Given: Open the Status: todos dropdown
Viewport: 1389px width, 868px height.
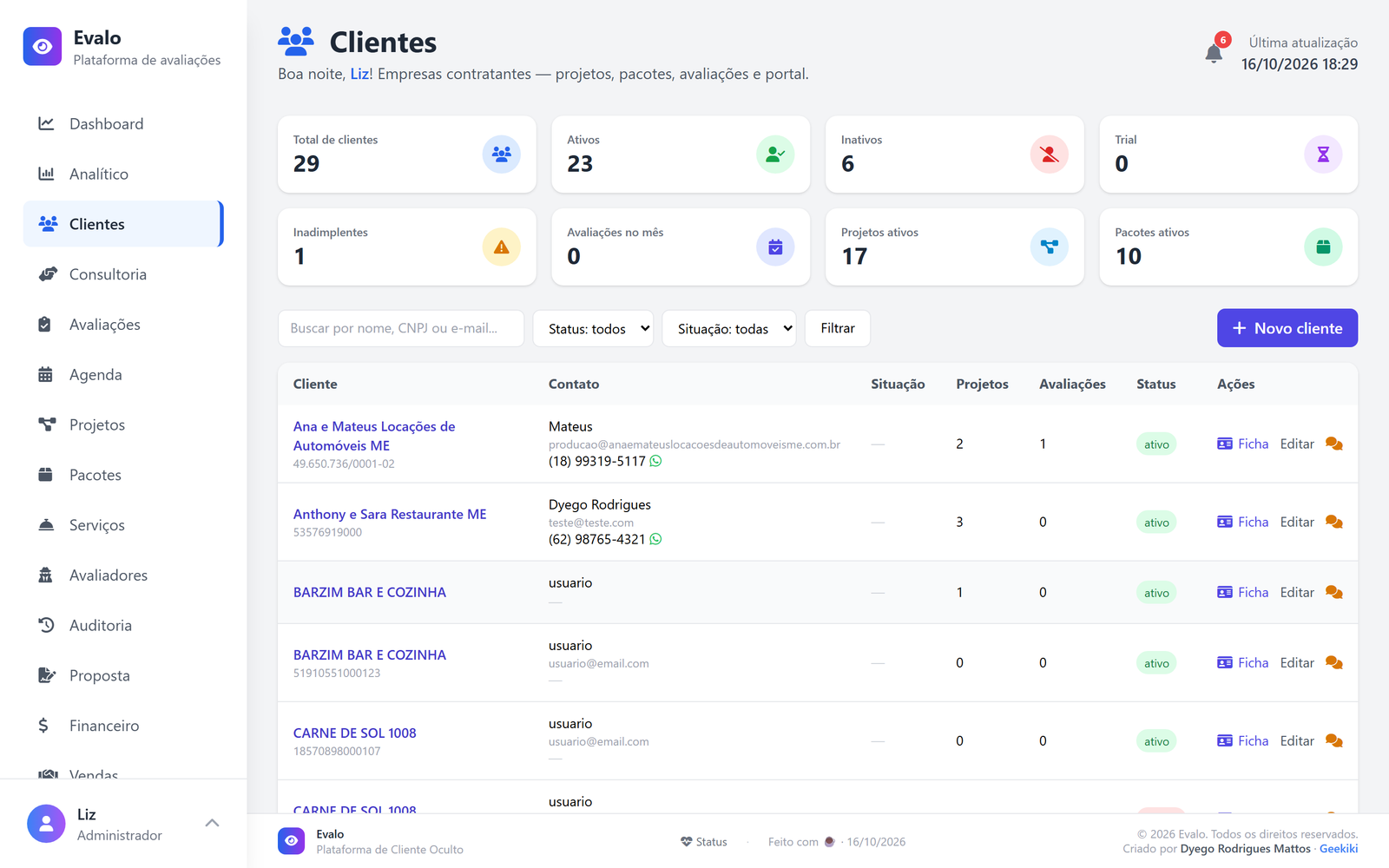Looking at the screenshot, I should click(593, 328).
